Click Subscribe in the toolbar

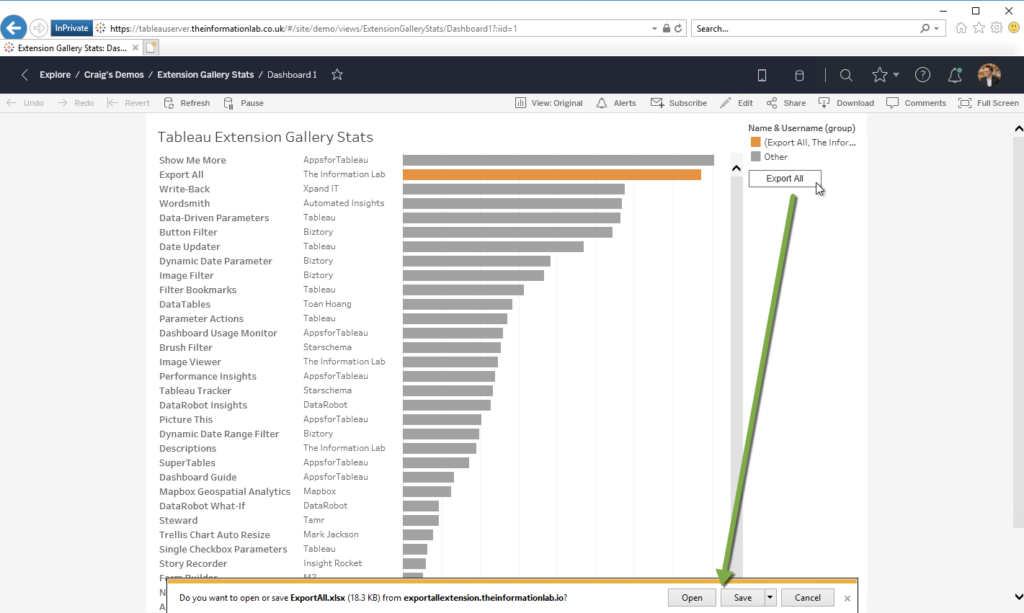(679, 103)
